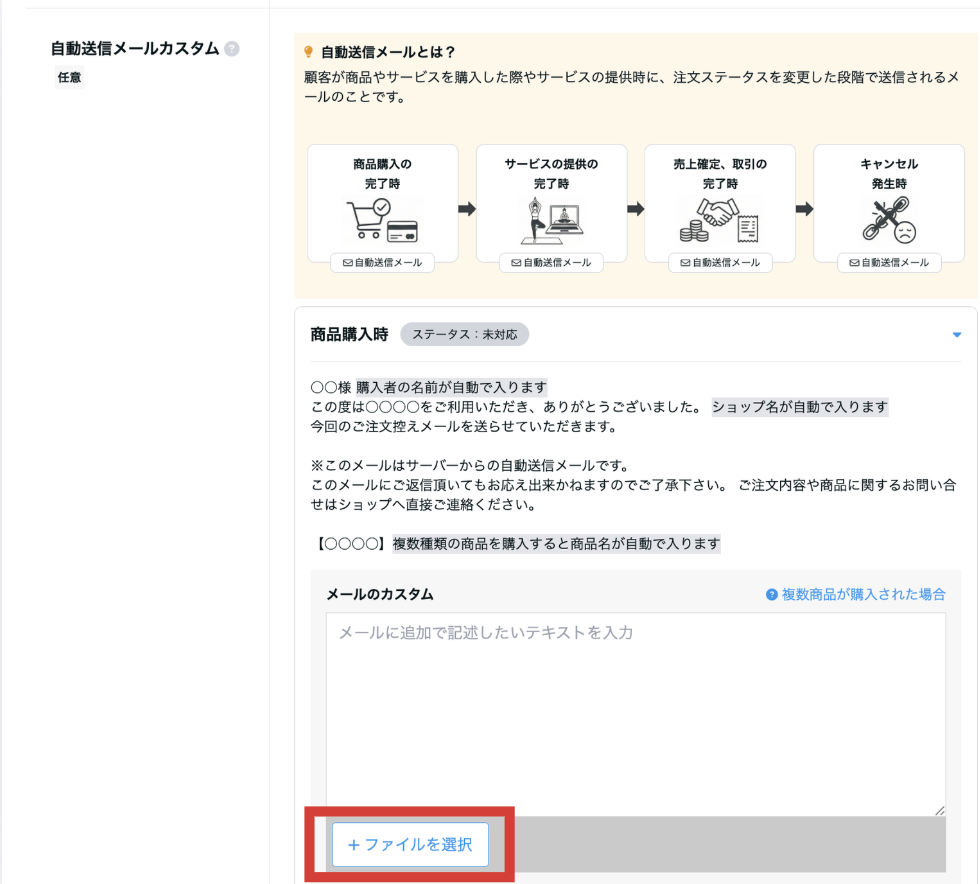
Task: Click 複数種類の商品を購入すると商品名が自動で入ります note
Action: click(x=556, y=543)
